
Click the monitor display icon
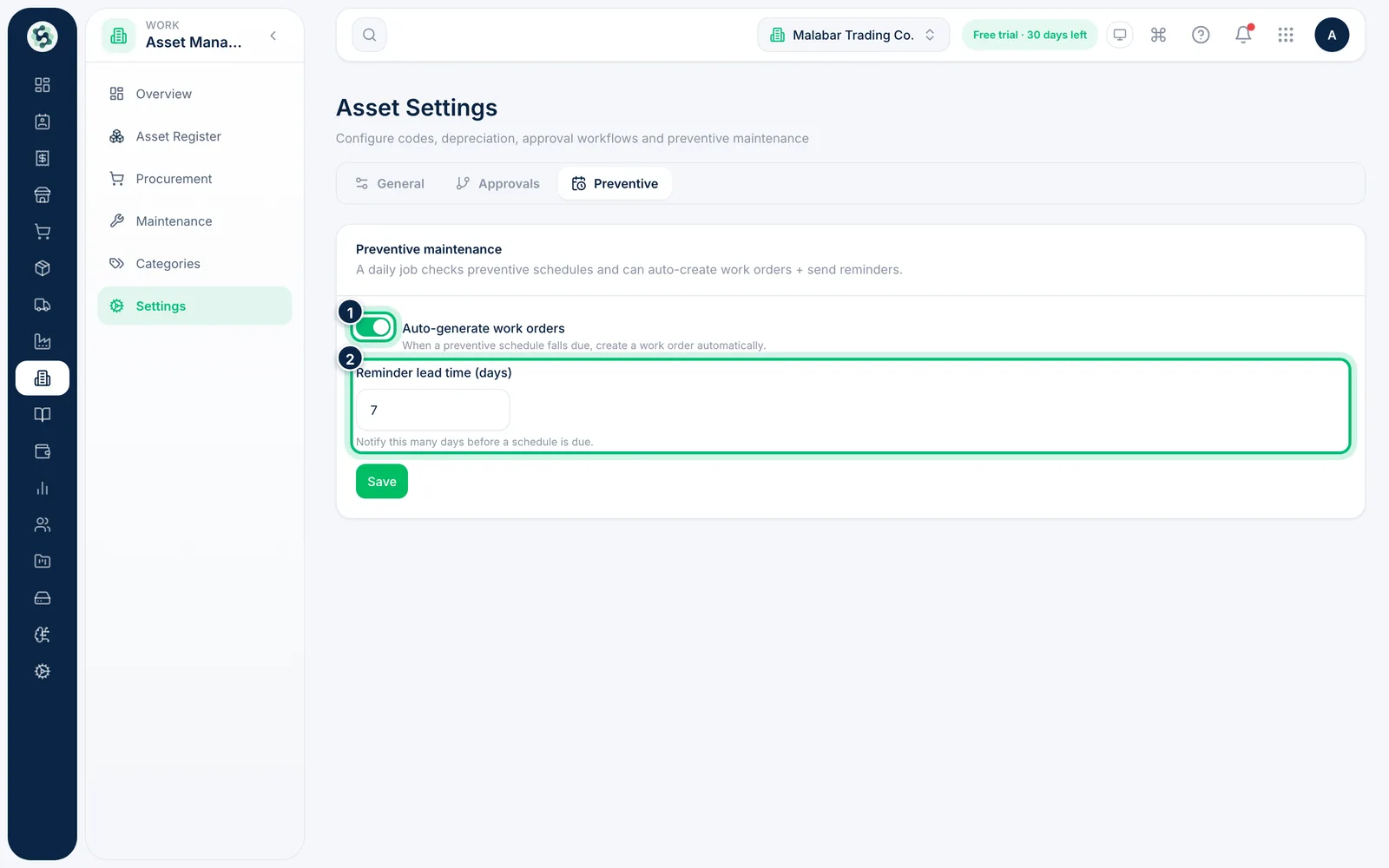tap(1120, 35)
